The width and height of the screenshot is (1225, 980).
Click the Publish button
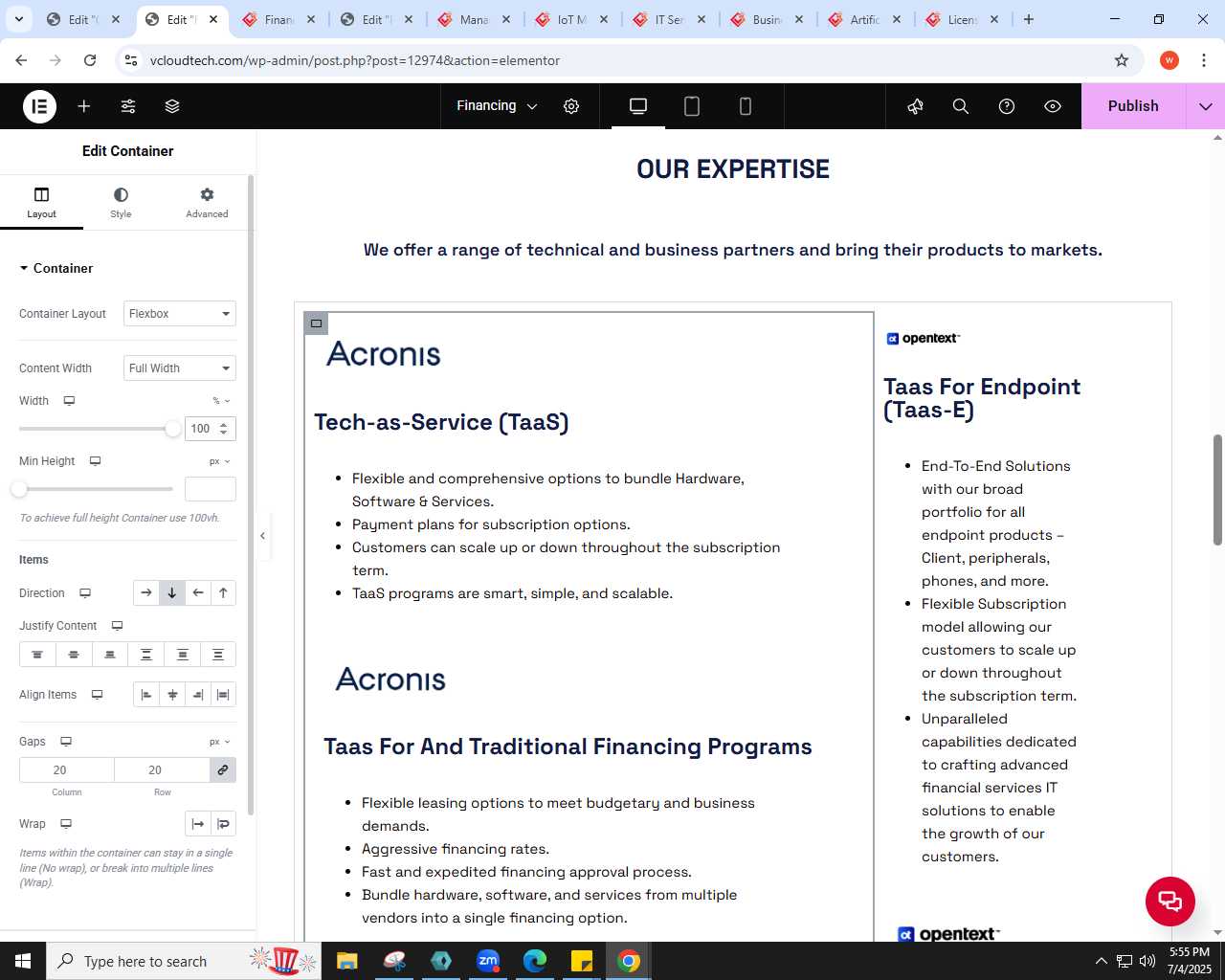pos(1133,106)
